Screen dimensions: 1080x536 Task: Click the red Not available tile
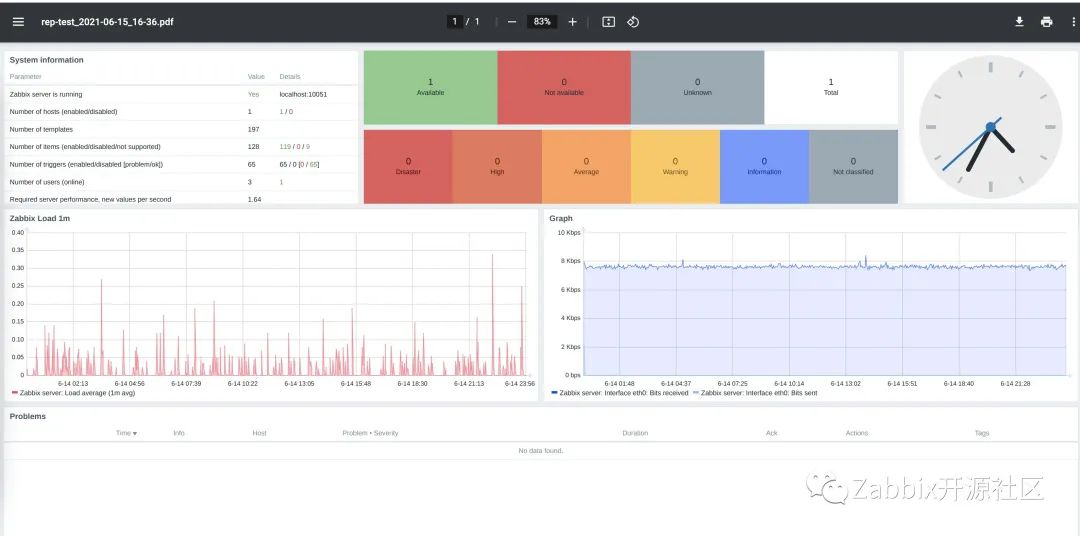[564, 87]
